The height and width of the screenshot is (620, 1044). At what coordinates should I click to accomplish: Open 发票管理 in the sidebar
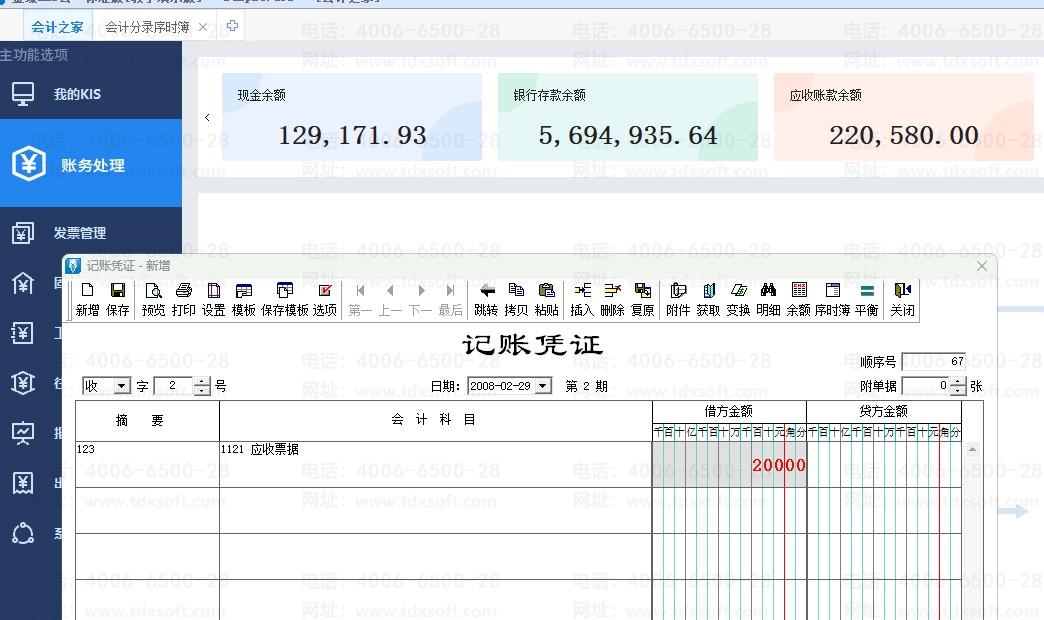(80, 233)
